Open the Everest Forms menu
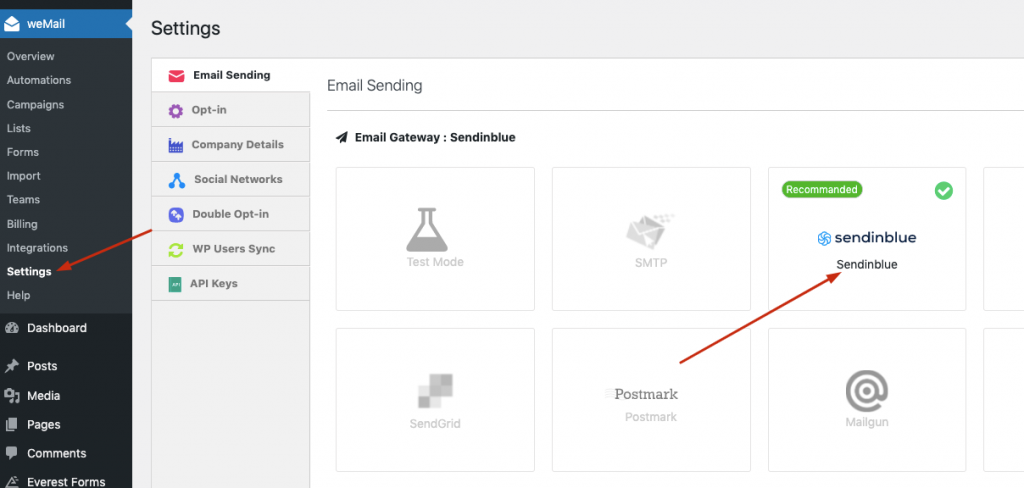This screenshot has height=488, width=1024. [x=66, y=482]
